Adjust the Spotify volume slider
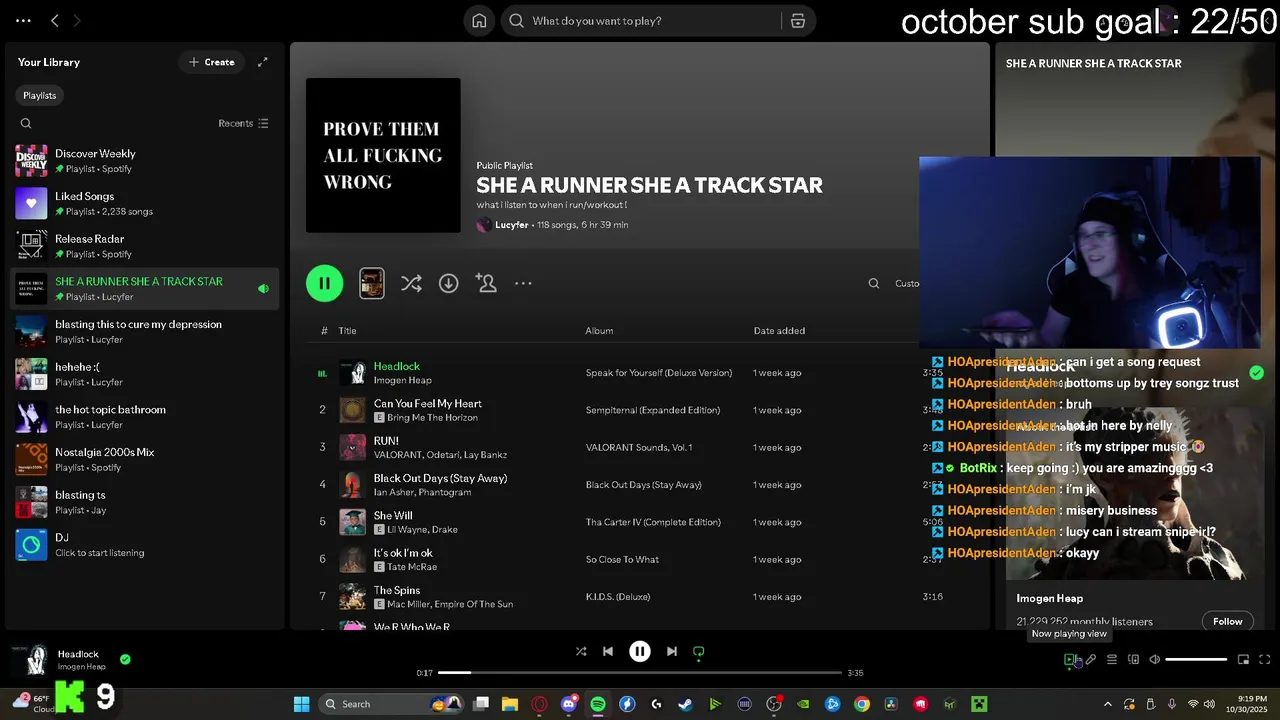Screen dimensions: 1280x720 point(1196,659)
